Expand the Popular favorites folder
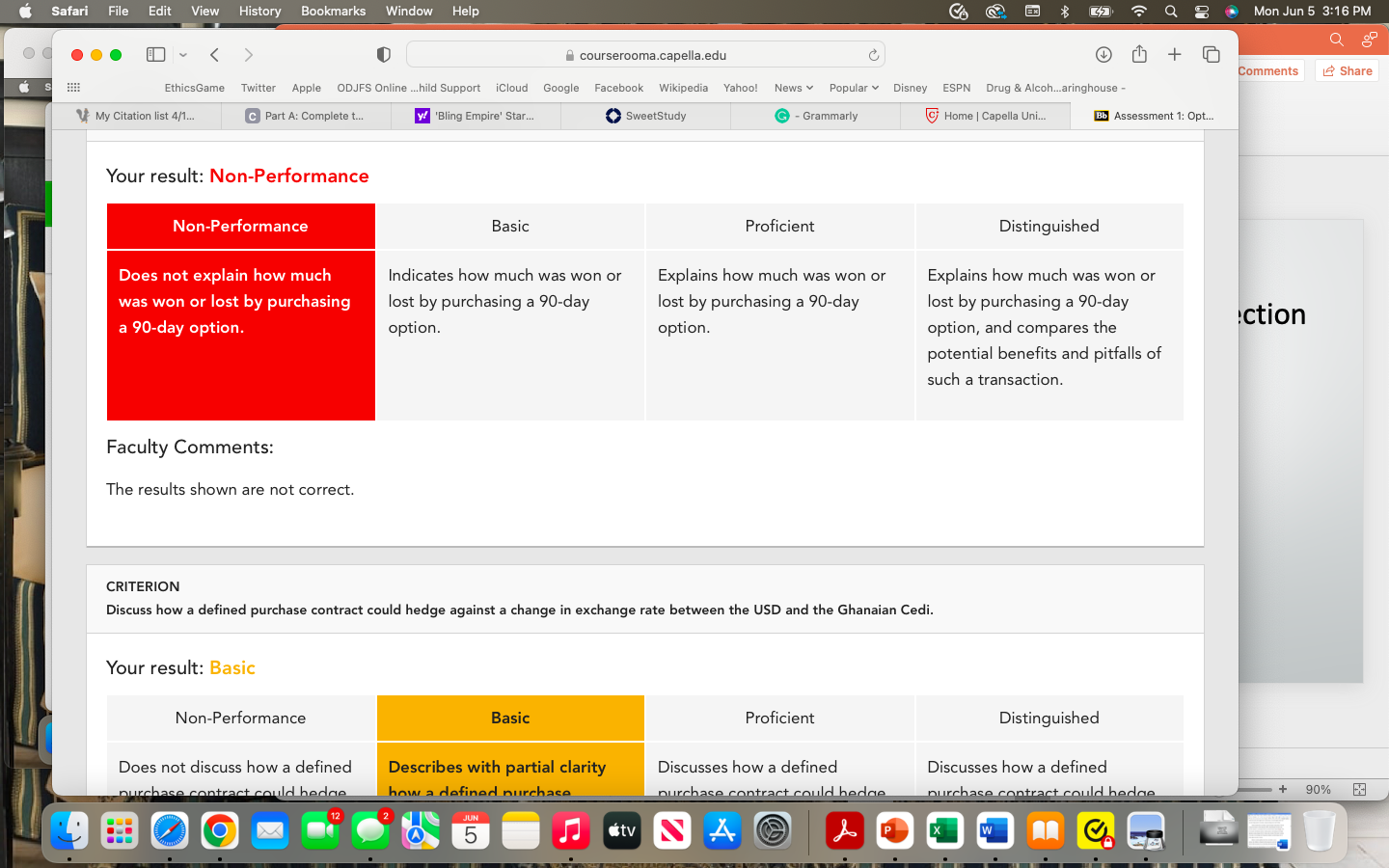The width and height of the screenshot is (1389, 868). pos(854,88)
